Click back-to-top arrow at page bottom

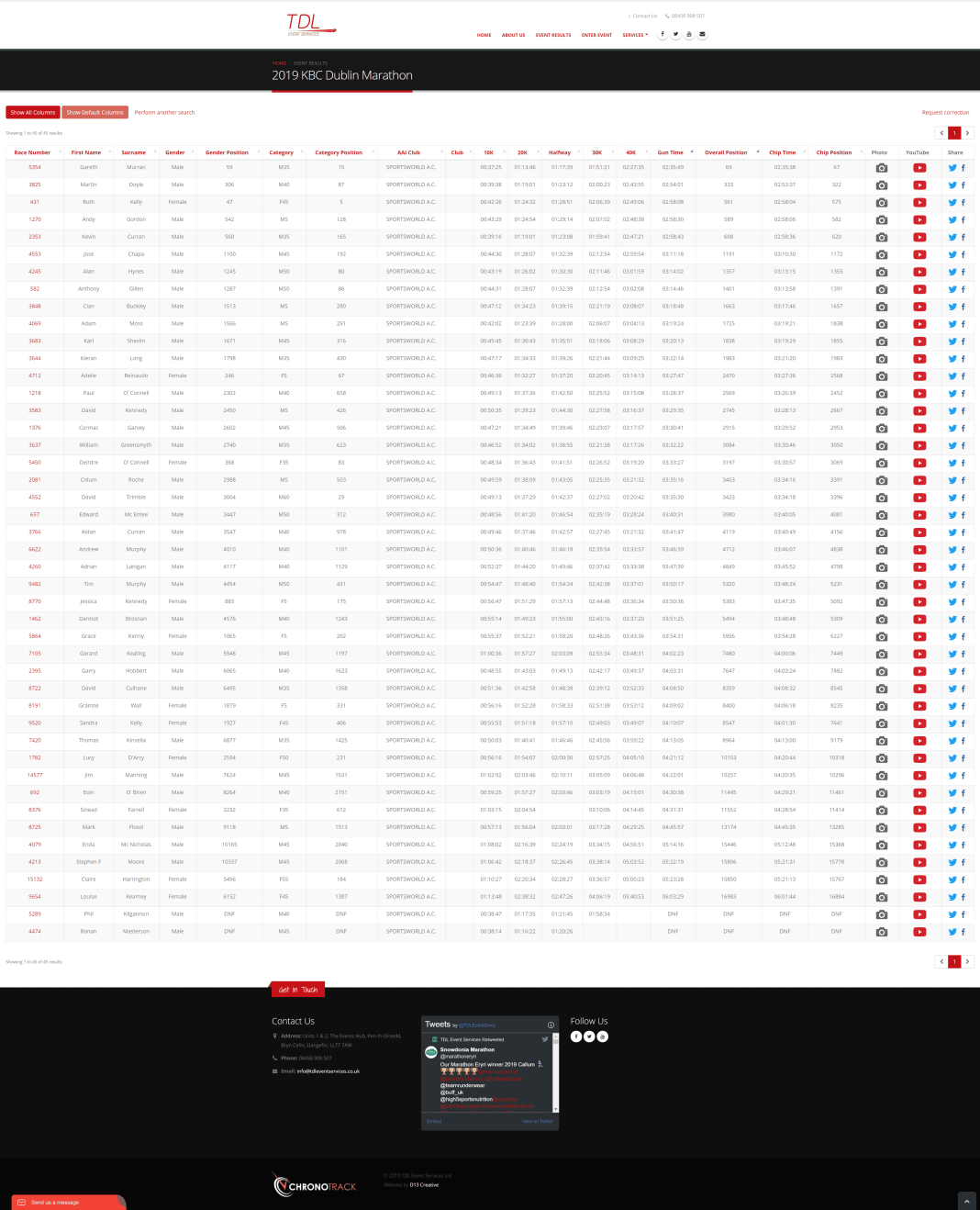pyautogui.click(x=966, y=1201)
